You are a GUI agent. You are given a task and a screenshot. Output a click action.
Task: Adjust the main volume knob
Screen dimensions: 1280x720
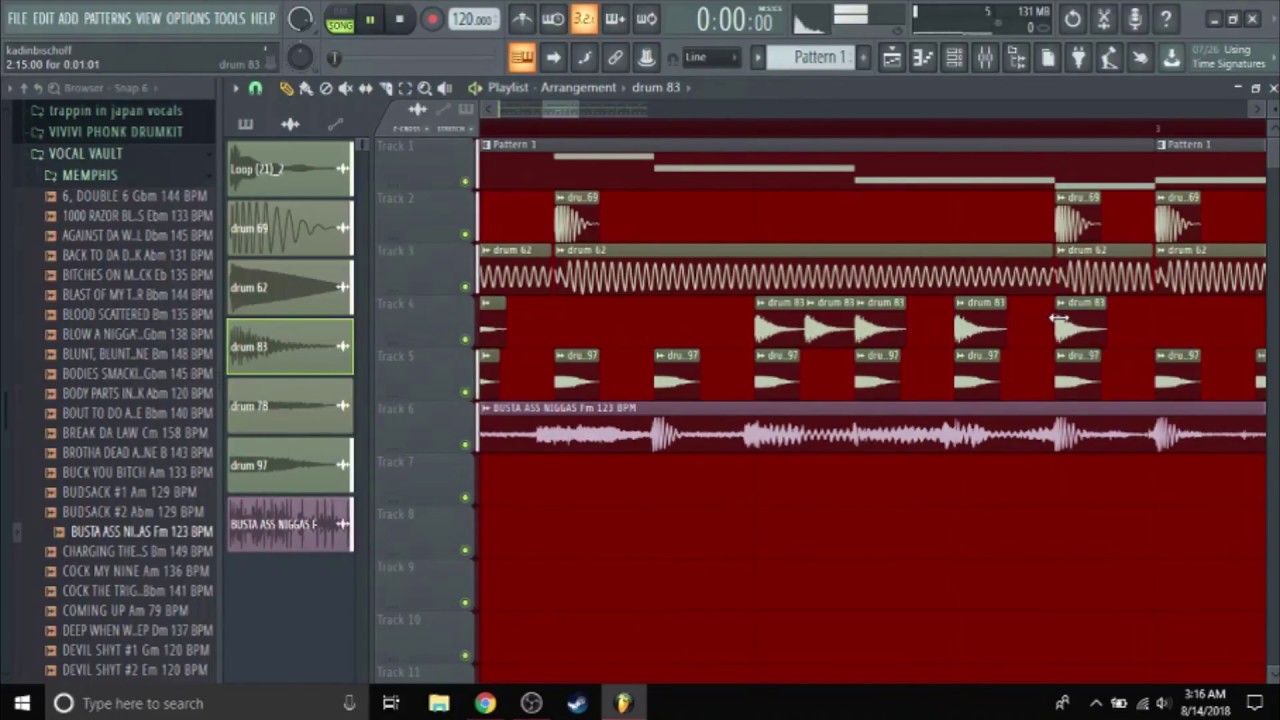[299, 18]
